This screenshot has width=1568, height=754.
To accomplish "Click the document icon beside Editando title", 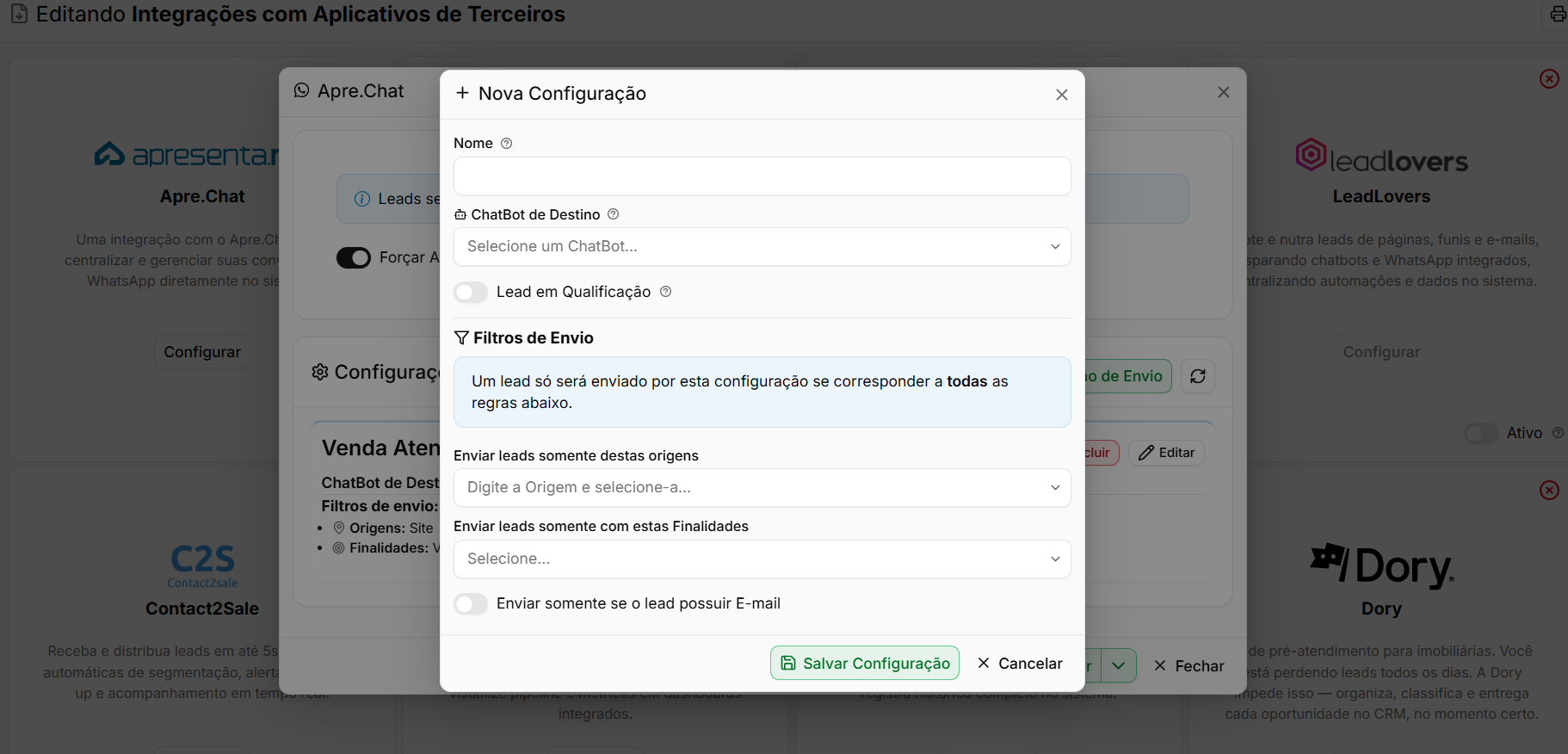I will coord(19,15).
